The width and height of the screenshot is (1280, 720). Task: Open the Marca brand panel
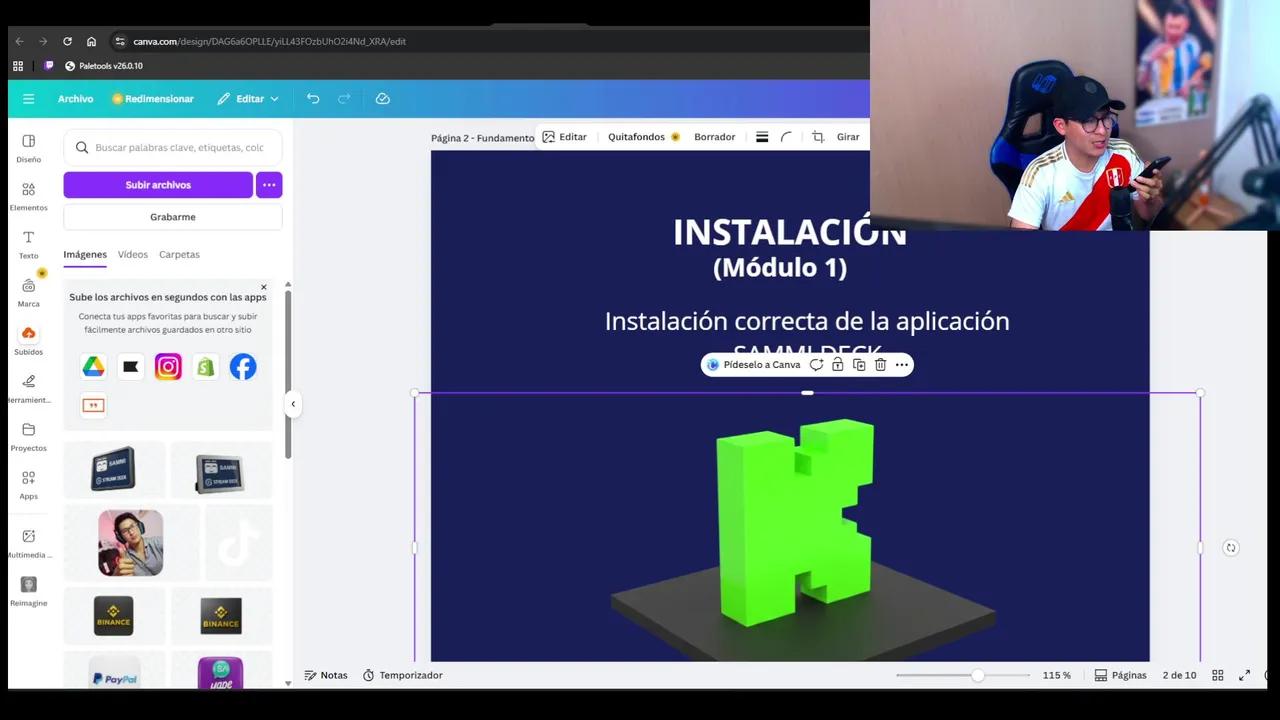coord(28,292)
